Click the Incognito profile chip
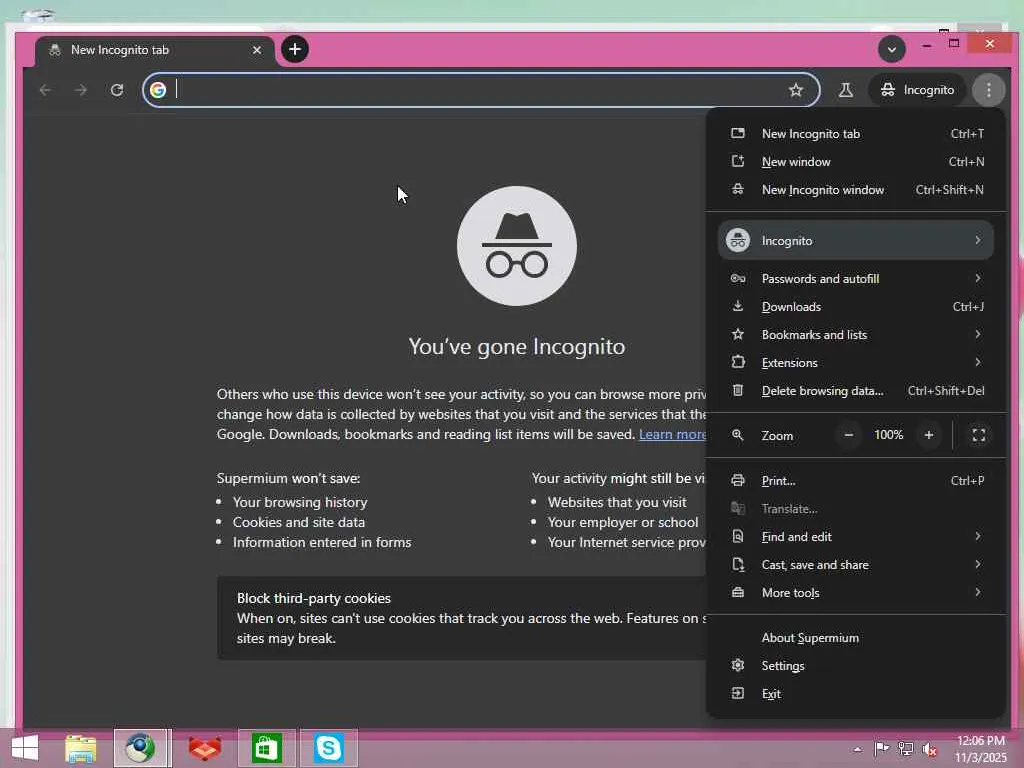Viewport: 1024px width, 768px height. coord(917,90)
